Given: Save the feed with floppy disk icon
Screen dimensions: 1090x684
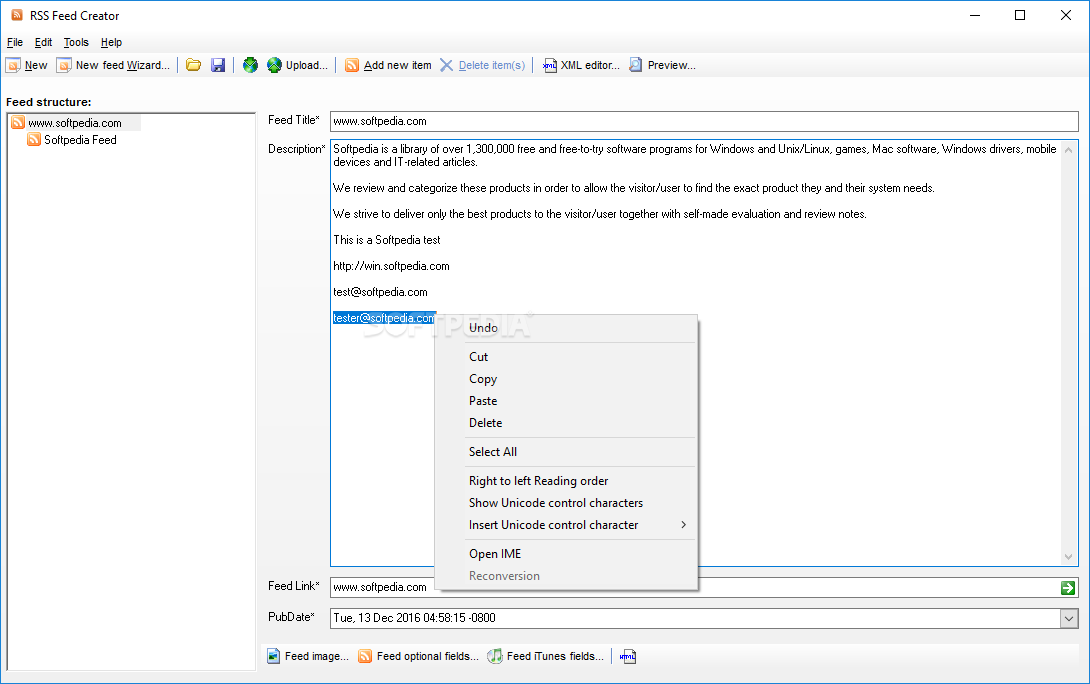Looking at the screenshot, I should click(x=218, y=65).
